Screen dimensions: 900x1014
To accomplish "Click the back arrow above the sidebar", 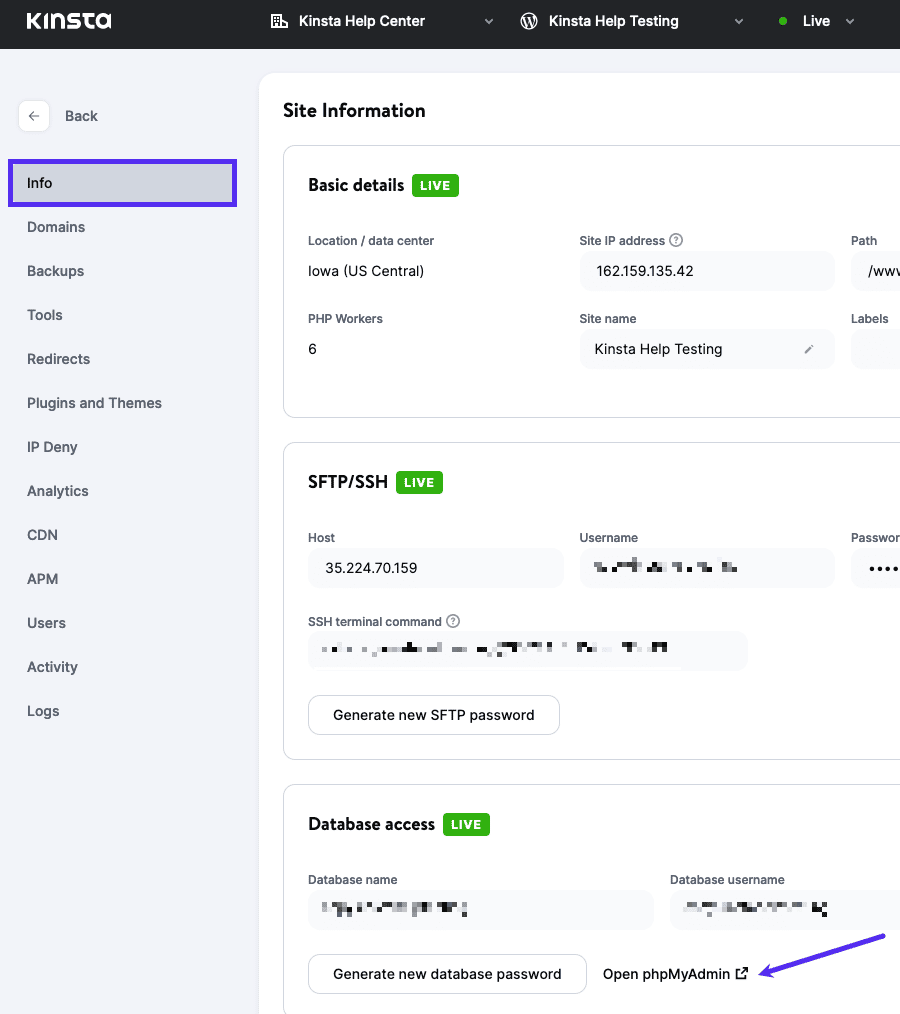I will pyautogui.click(x=34, y=116).
